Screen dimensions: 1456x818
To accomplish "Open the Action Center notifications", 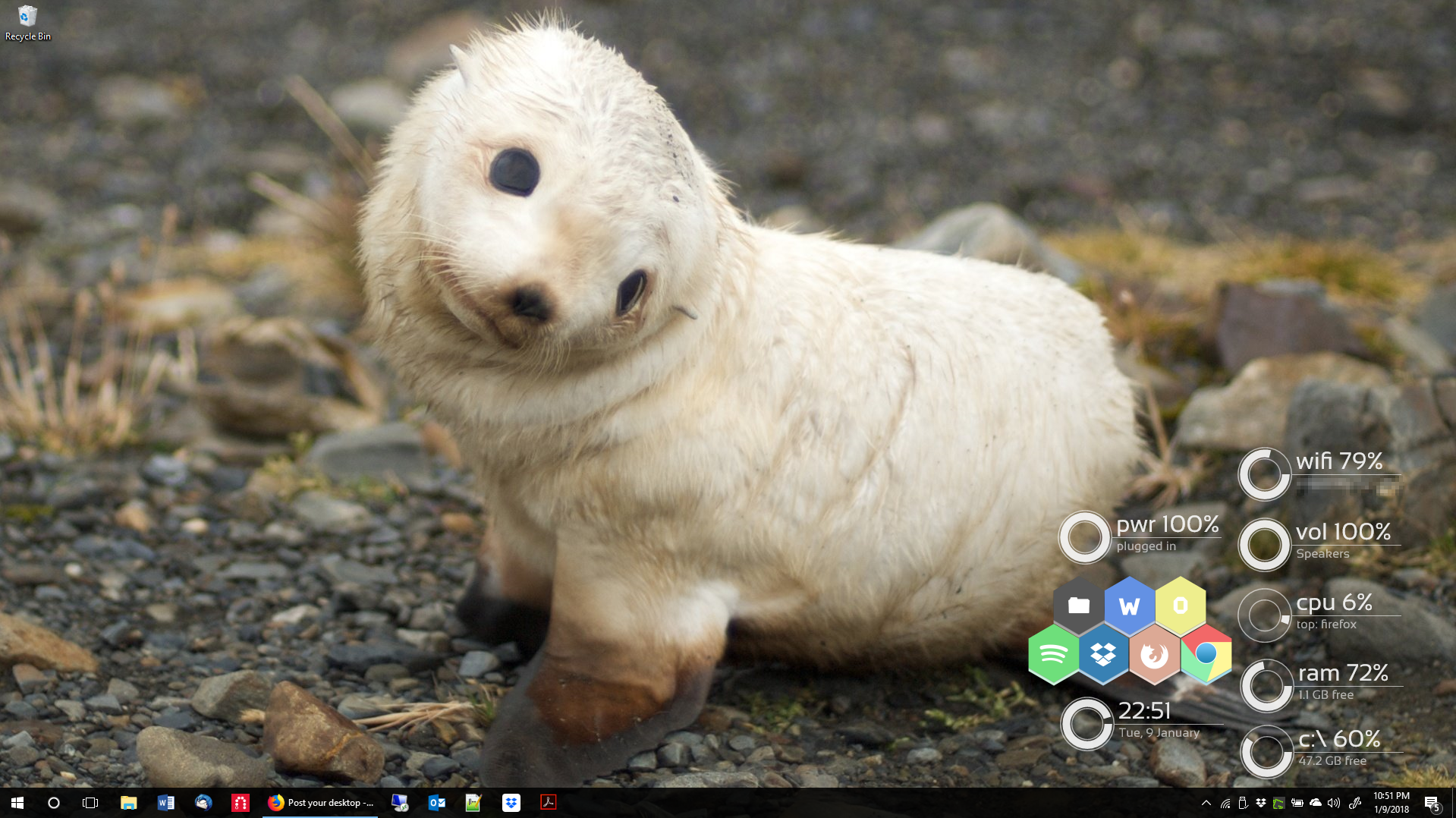I will click(1432, 803).
